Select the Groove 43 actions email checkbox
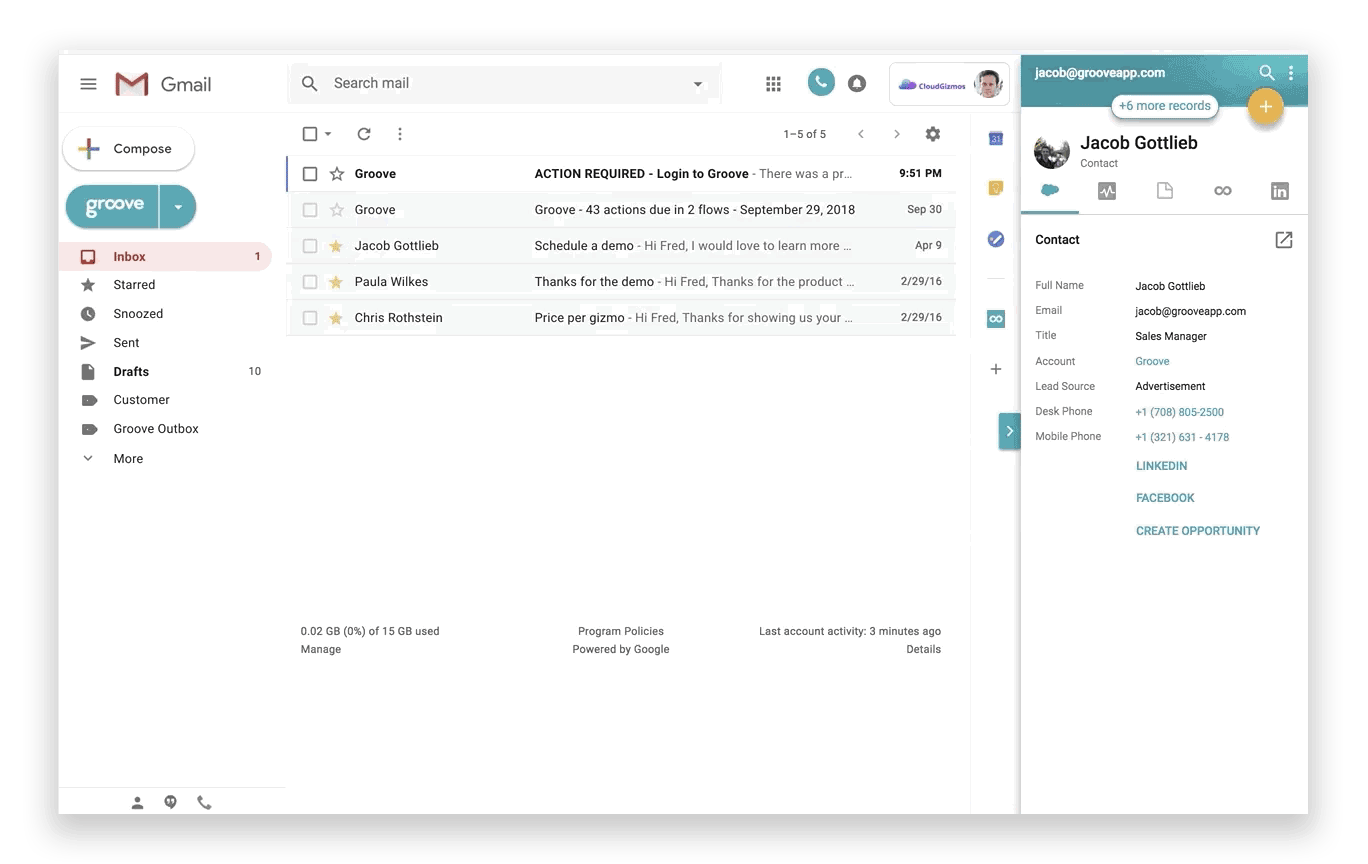 [x=310, y=210]
